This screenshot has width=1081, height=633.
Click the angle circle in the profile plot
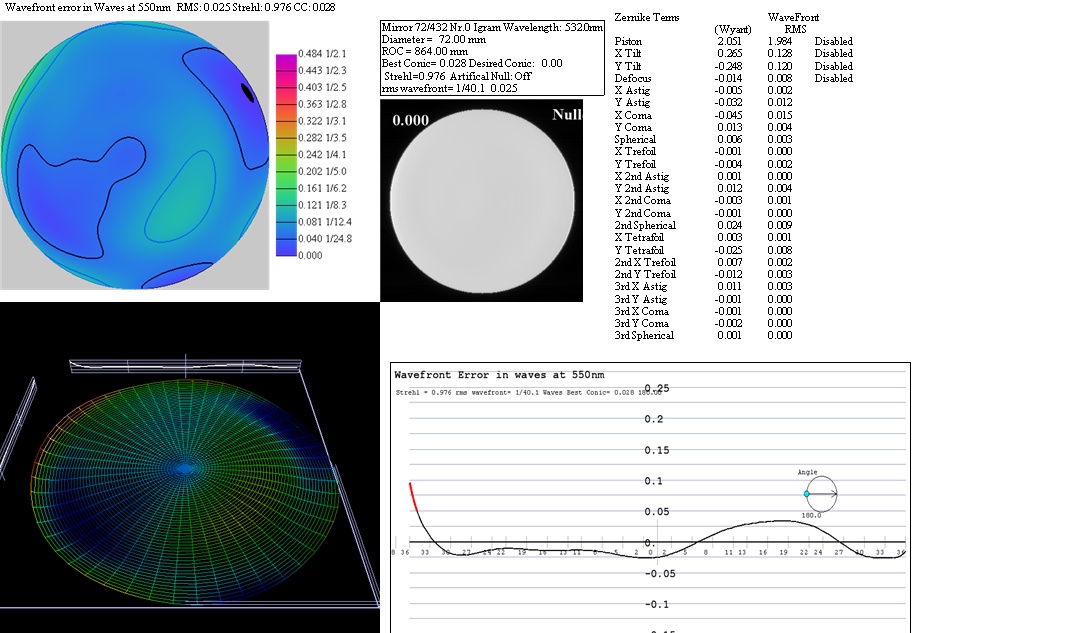coord(821,494)
